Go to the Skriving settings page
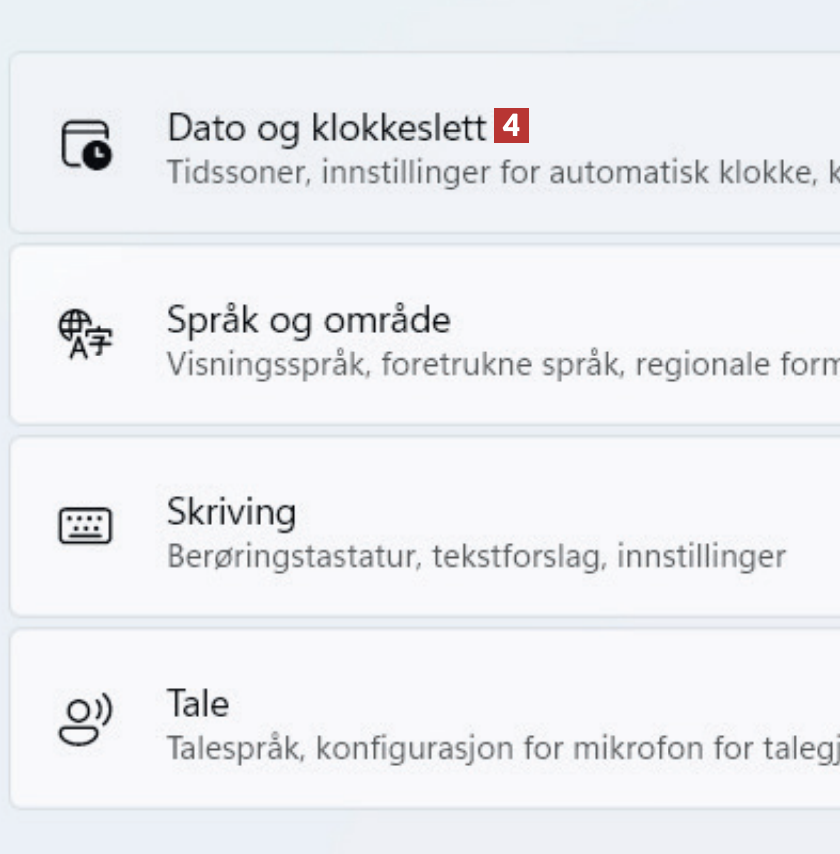Image resolution: width=840 pixels, height=854 pixels. (231, 512)
